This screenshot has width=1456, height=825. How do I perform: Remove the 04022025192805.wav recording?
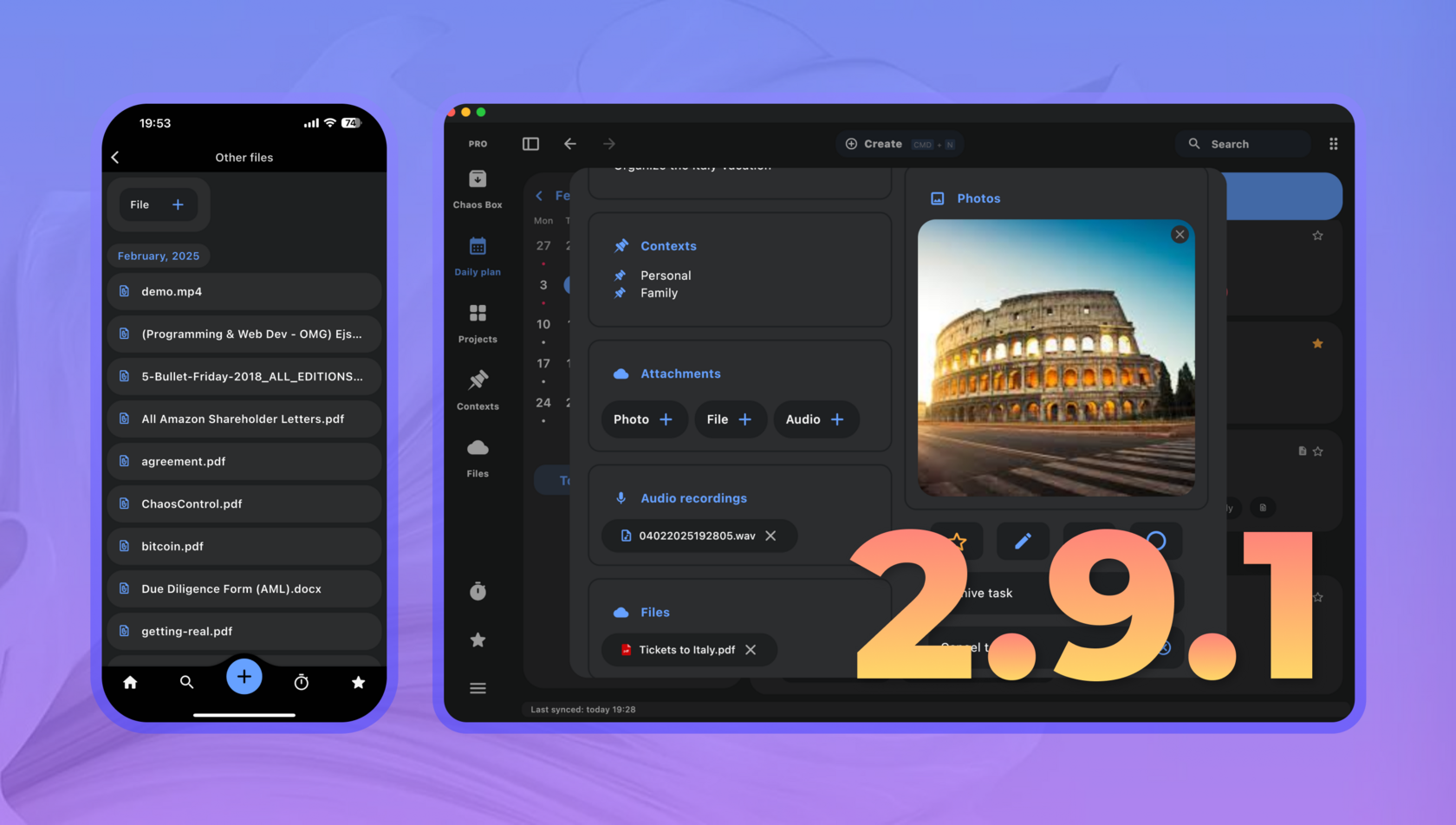pos(770,536)
